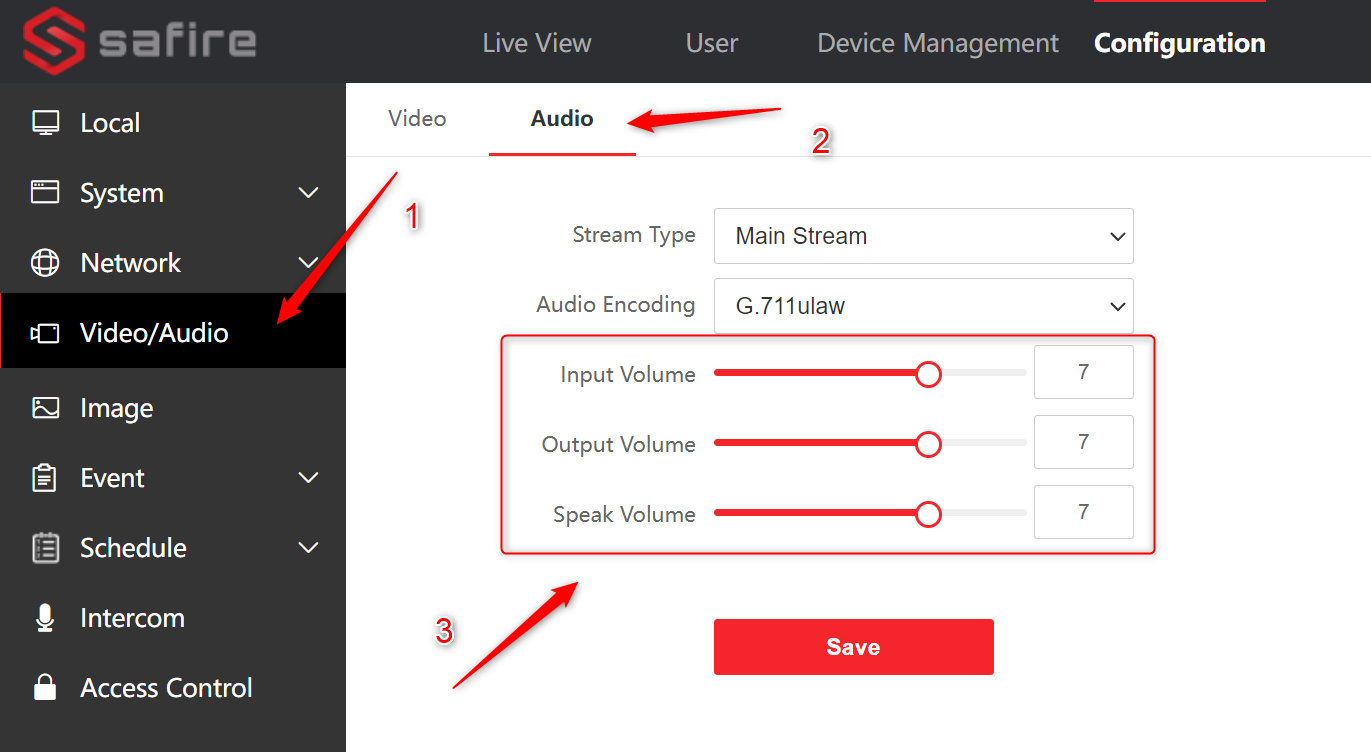Click the Output Volume label
Viewport: 1371px width, 752px height.
[619, 445]
